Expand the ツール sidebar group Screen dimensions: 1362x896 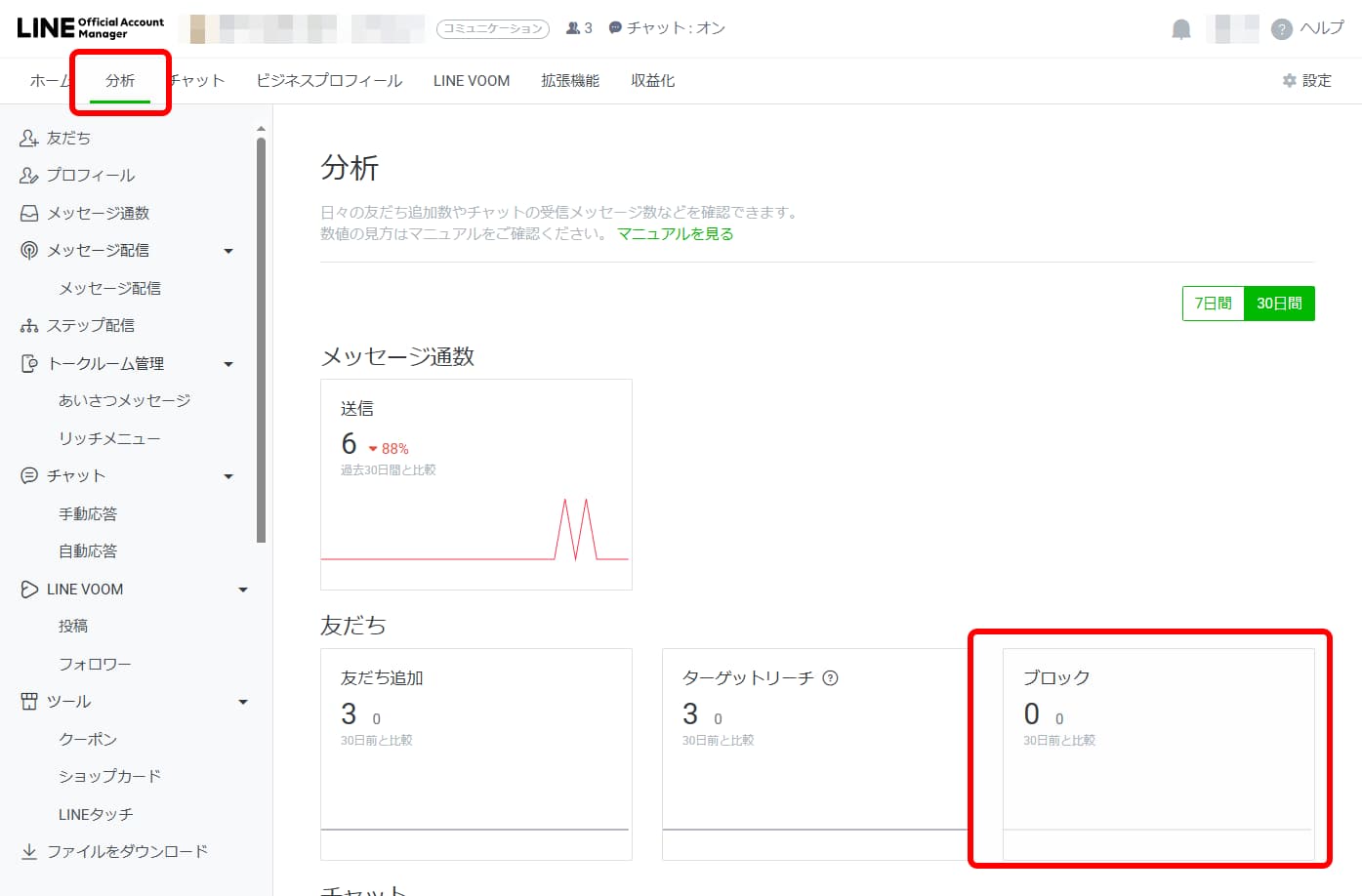tap(242, 701)
